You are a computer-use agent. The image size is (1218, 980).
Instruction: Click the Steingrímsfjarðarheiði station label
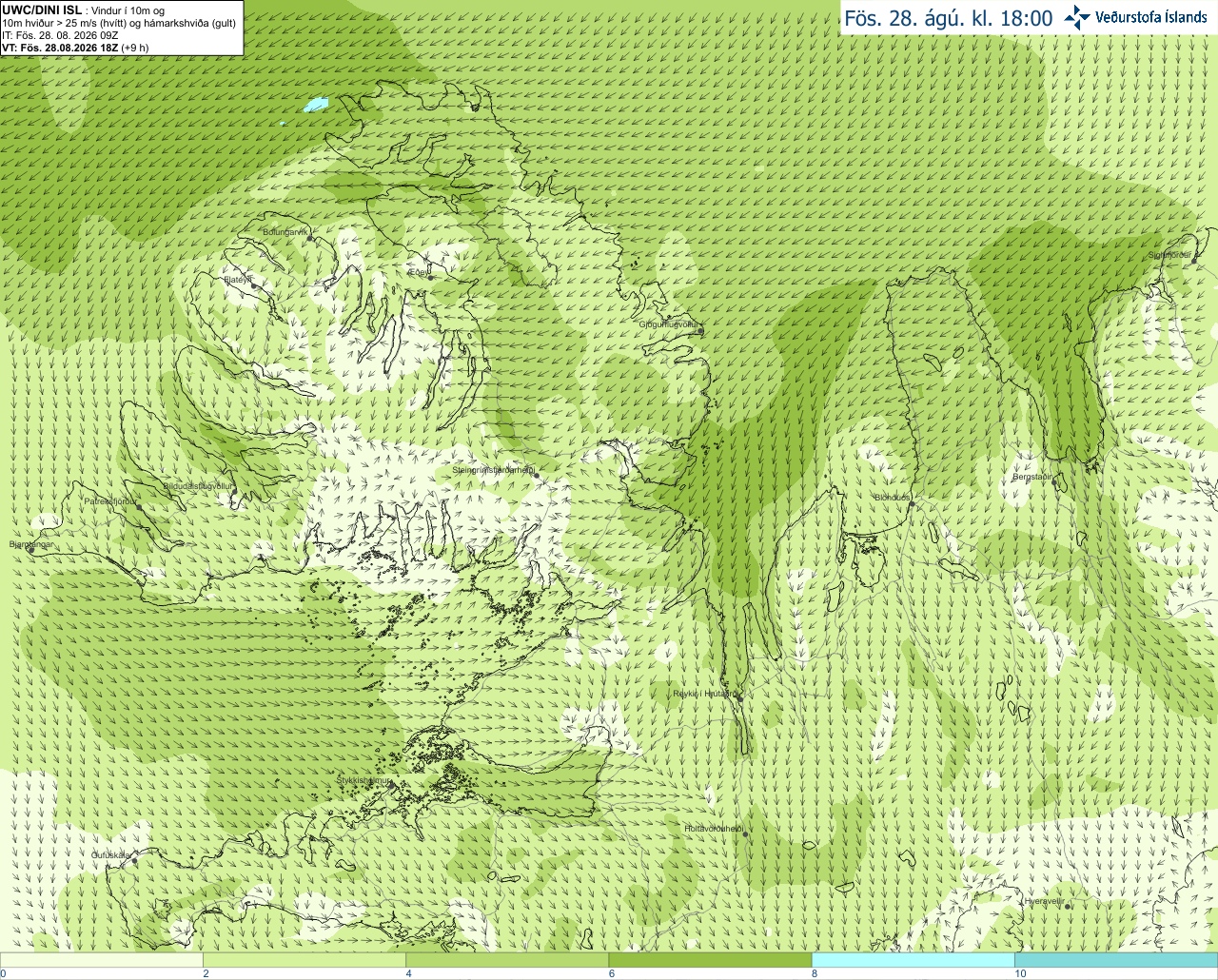[x=492, y=470]
